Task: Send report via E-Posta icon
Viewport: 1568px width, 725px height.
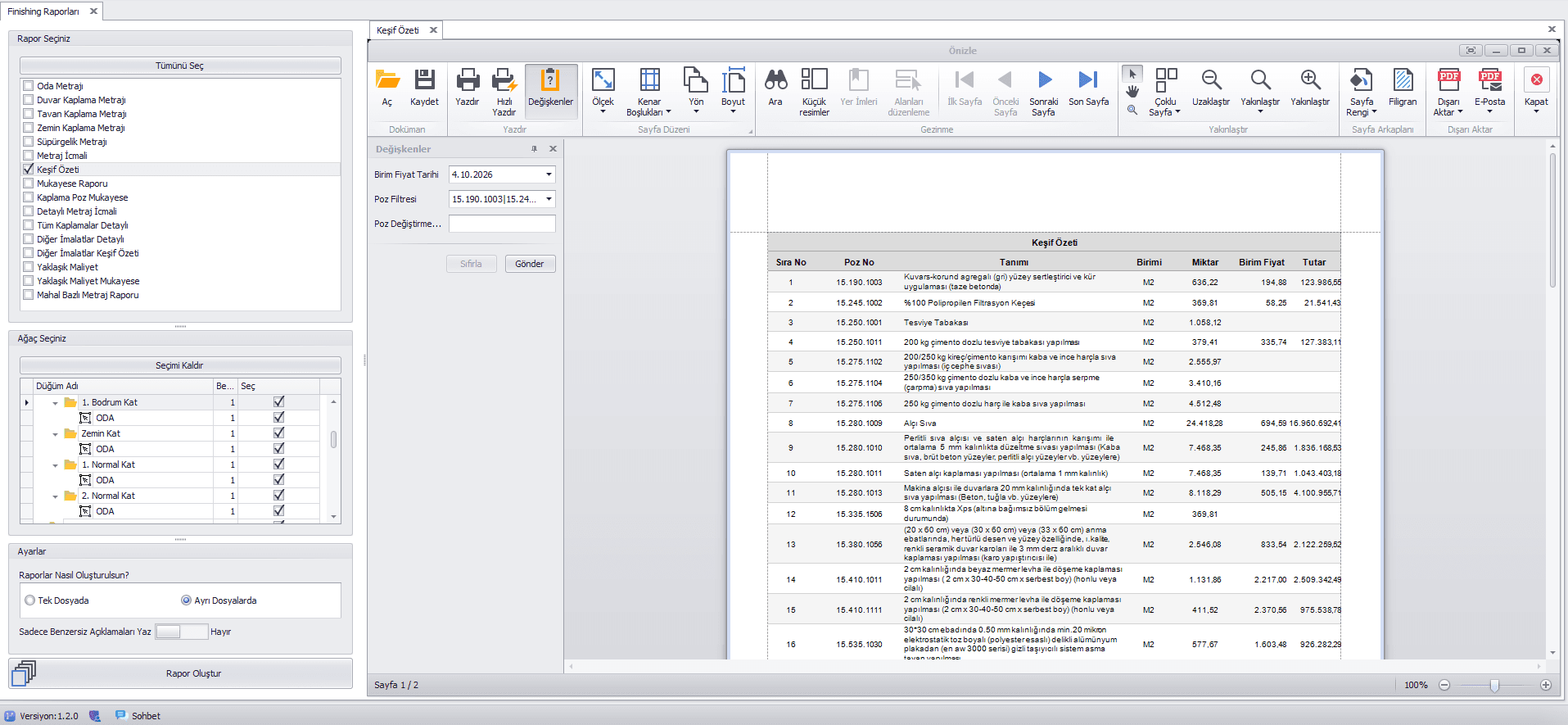Action: [x=1489, y=80]
